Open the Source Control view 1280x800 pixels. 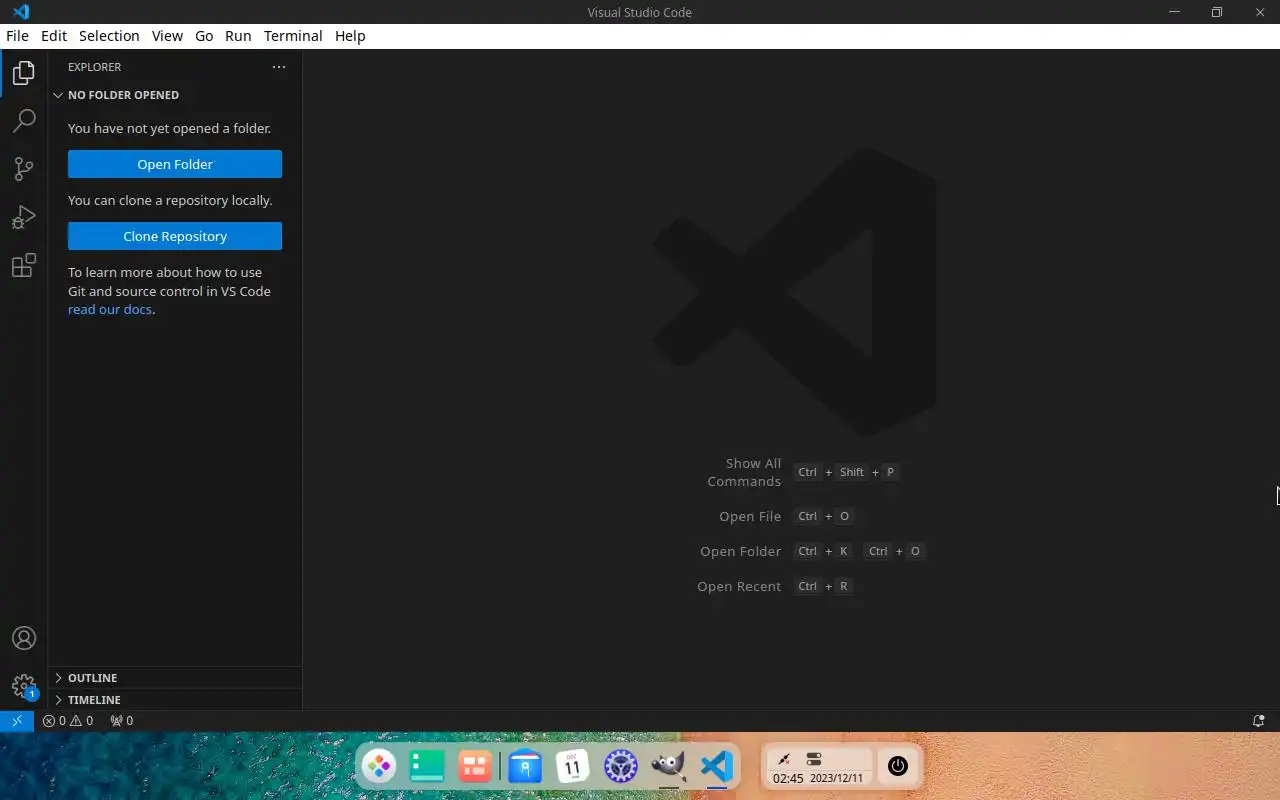(24, 169)
